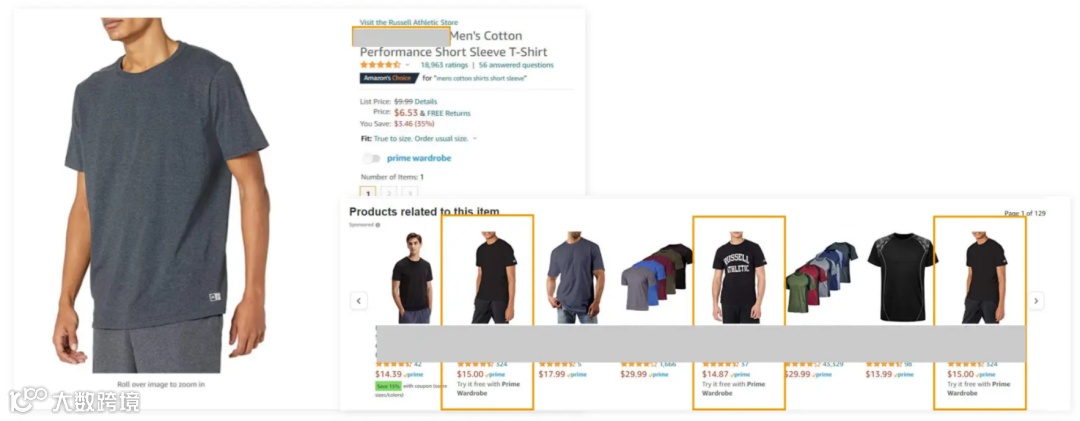The height and width of the screenshot is (421, 1080).
Task: Click the next carousel arrow
Action: pos(1036,300)
